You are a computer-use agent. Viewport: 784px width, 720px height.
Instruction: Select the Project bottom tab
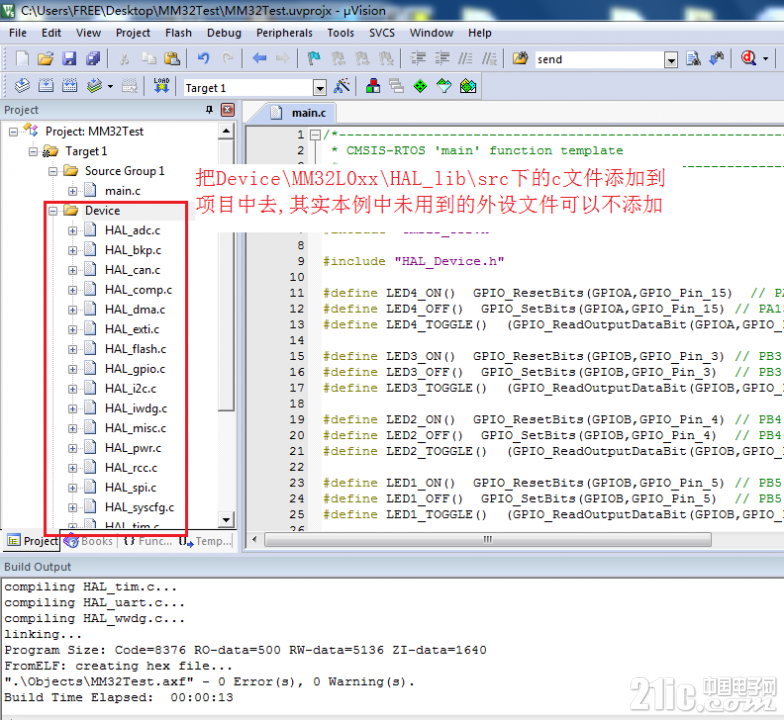coord(32,541)
